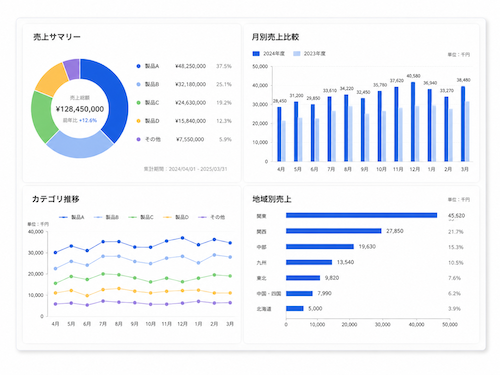Click the 地域別売上 panel title

[272, 199]
